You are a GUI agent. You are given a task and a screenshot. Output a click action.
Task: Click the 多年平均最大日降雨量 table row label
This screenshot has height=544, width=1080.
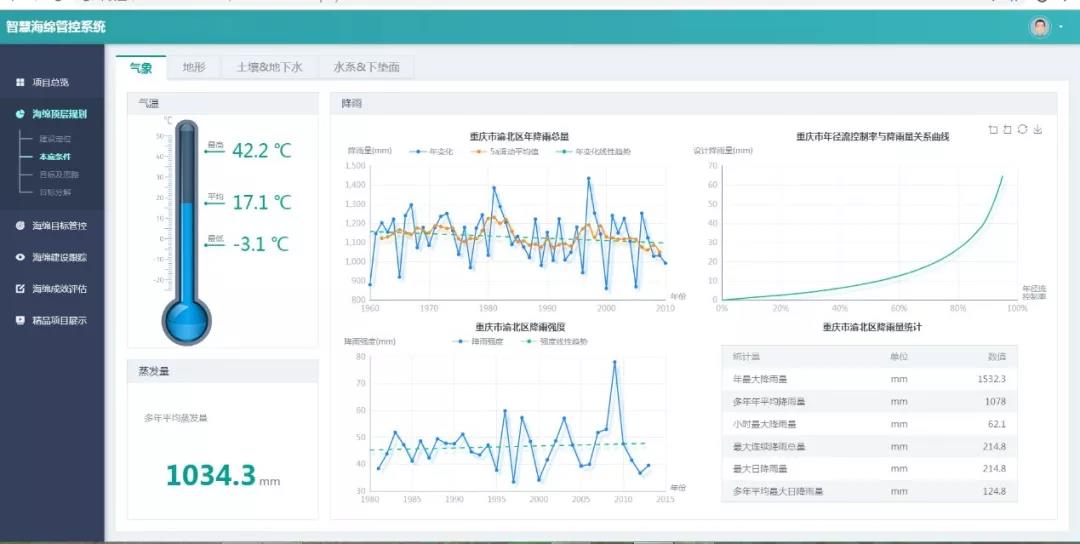click(778, 492)
